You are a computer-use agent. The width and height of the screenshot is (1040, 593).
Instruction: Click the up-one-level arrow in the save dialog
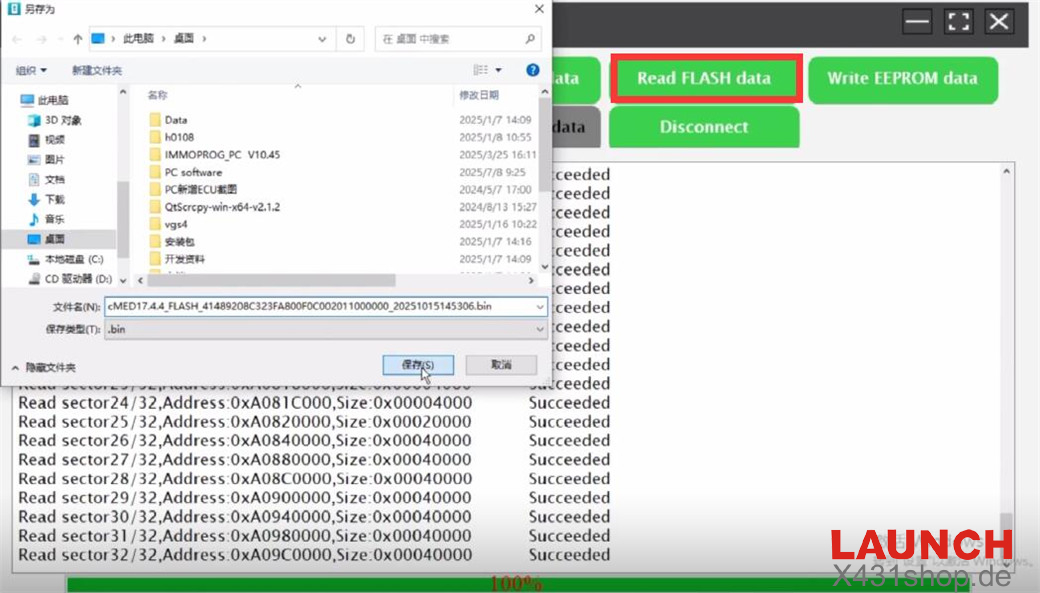point(78,39)
